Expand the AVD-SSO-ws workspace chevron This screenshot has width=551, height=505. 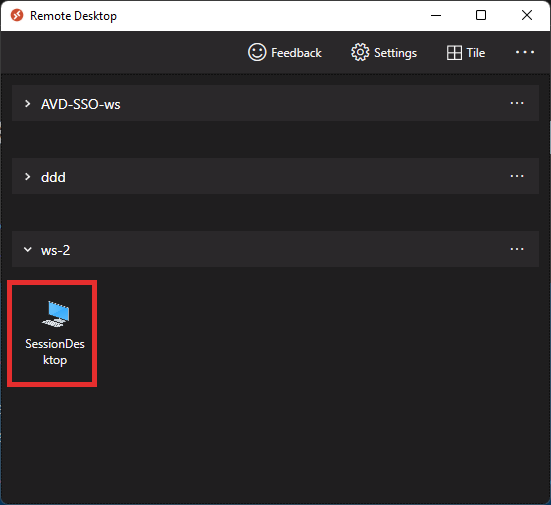click(27, 104)
